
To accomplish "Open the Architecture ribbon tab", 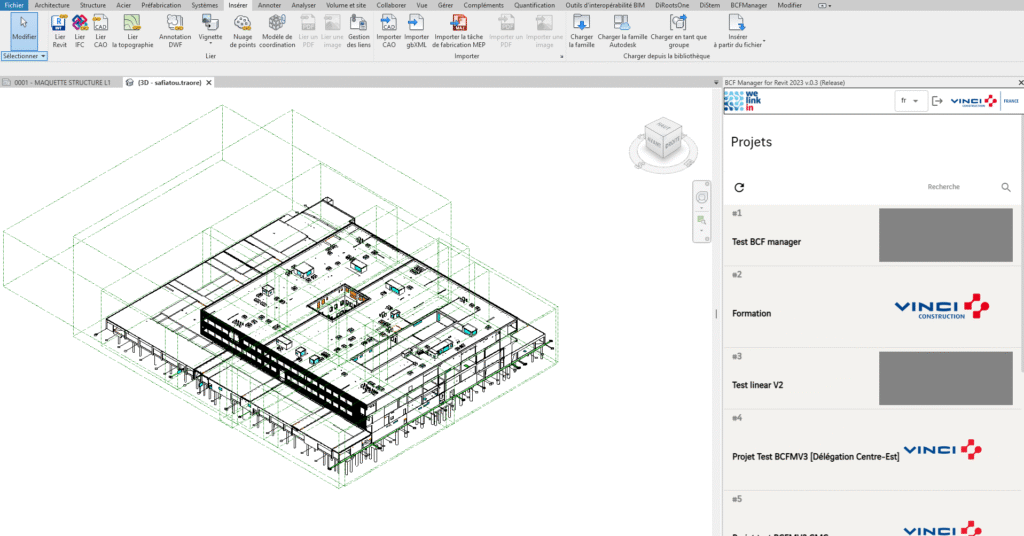I will click(x=52, y=5).
